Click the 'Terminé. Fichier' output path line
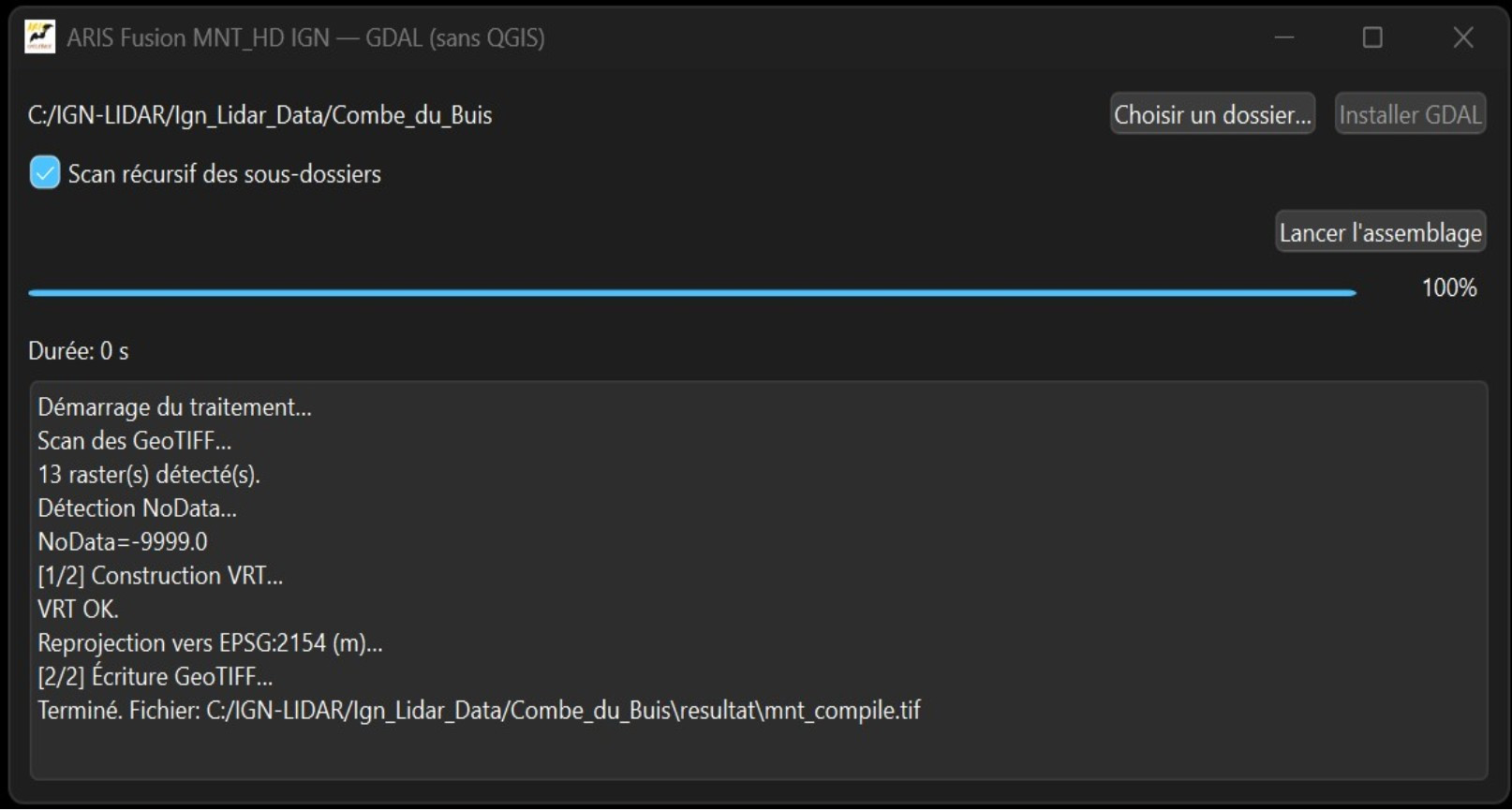Image resolution: width=1512 pixels, height=810 pixels. tap(479, 711)
